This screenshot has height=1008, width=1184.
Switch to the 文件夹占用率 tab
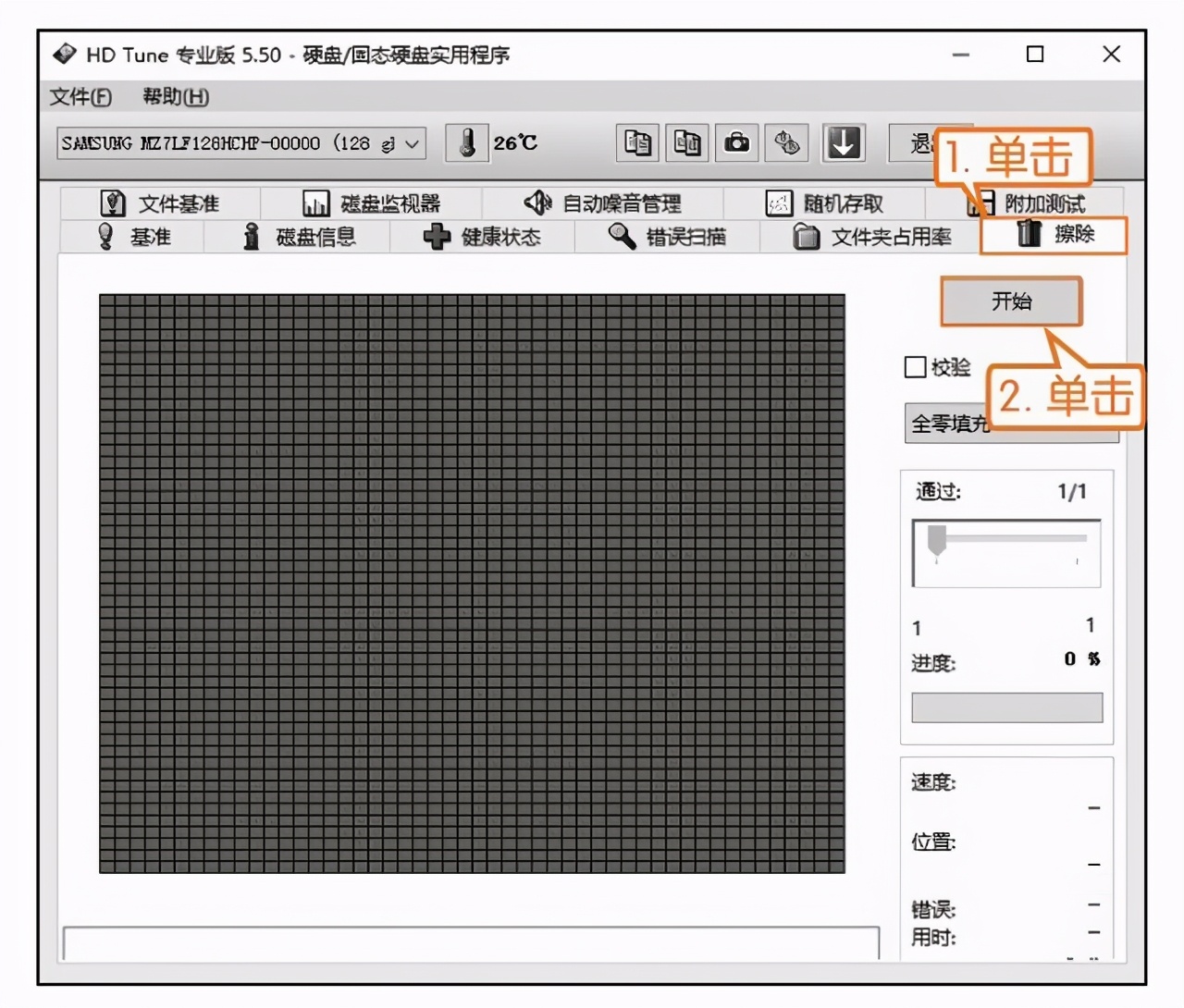tap(870, 237)
